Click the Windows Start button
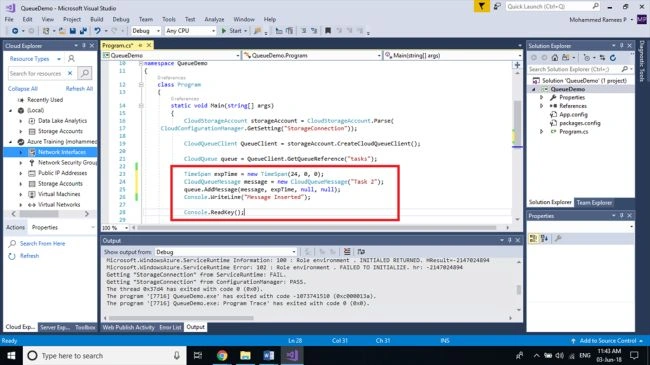This screenshot has width=650, height=365. [x=11, y=355]
